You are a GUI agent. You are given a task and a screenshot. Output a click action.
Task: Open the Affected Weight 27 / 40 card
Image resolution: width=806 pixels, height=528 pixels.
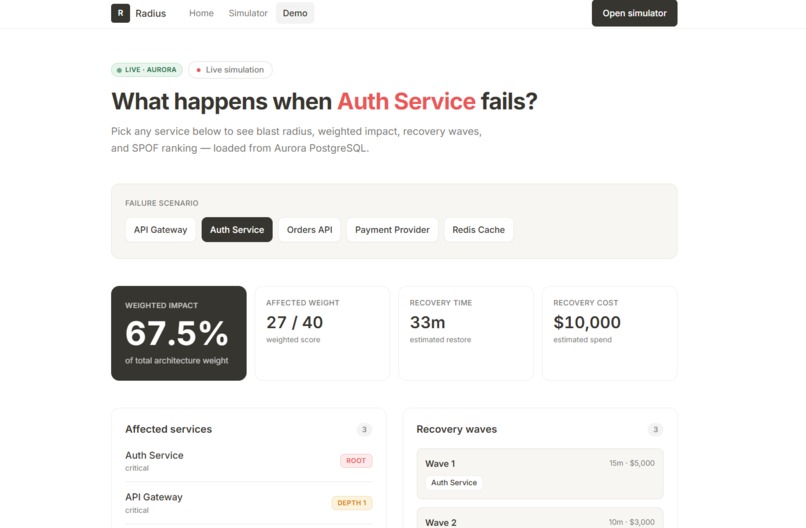[322, 333]
